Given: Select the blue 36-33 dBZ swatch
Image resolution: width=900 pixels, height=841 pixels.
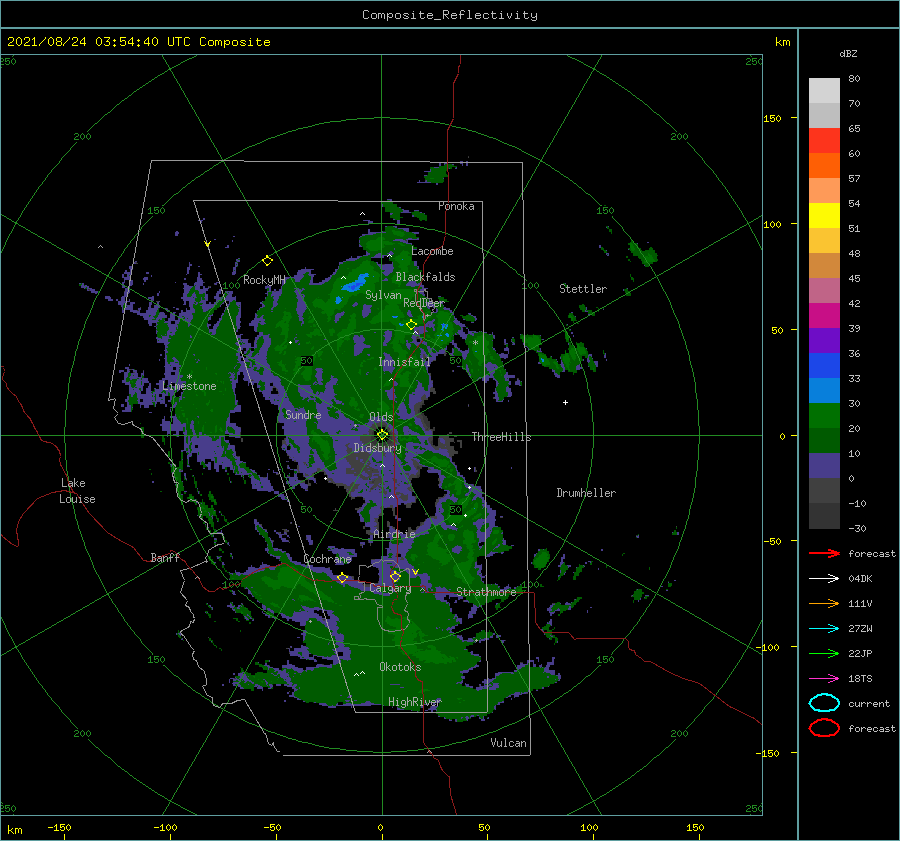Looking at the screenshot, I should coord(824,366).
